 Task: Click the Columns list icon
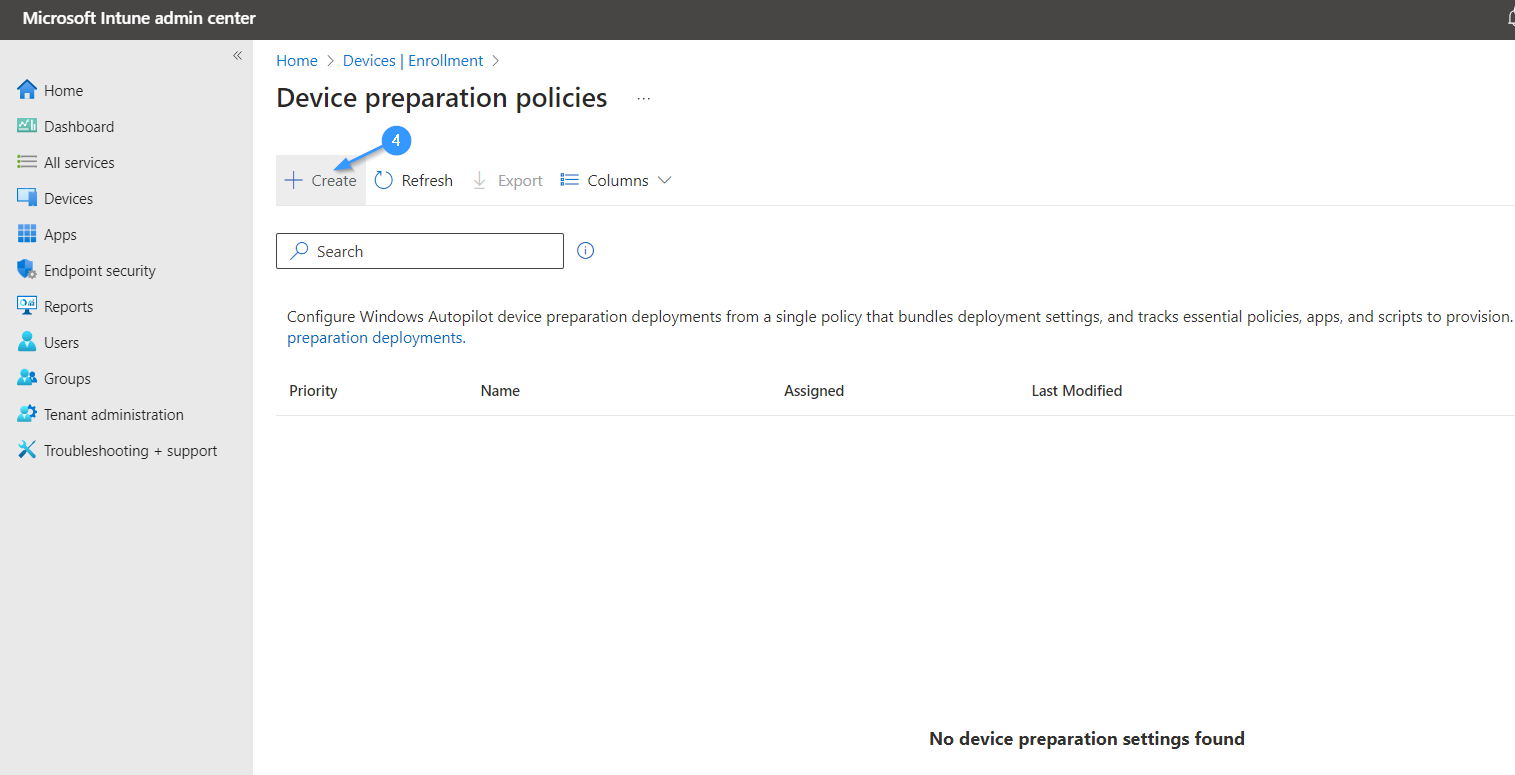click(570, 180)
